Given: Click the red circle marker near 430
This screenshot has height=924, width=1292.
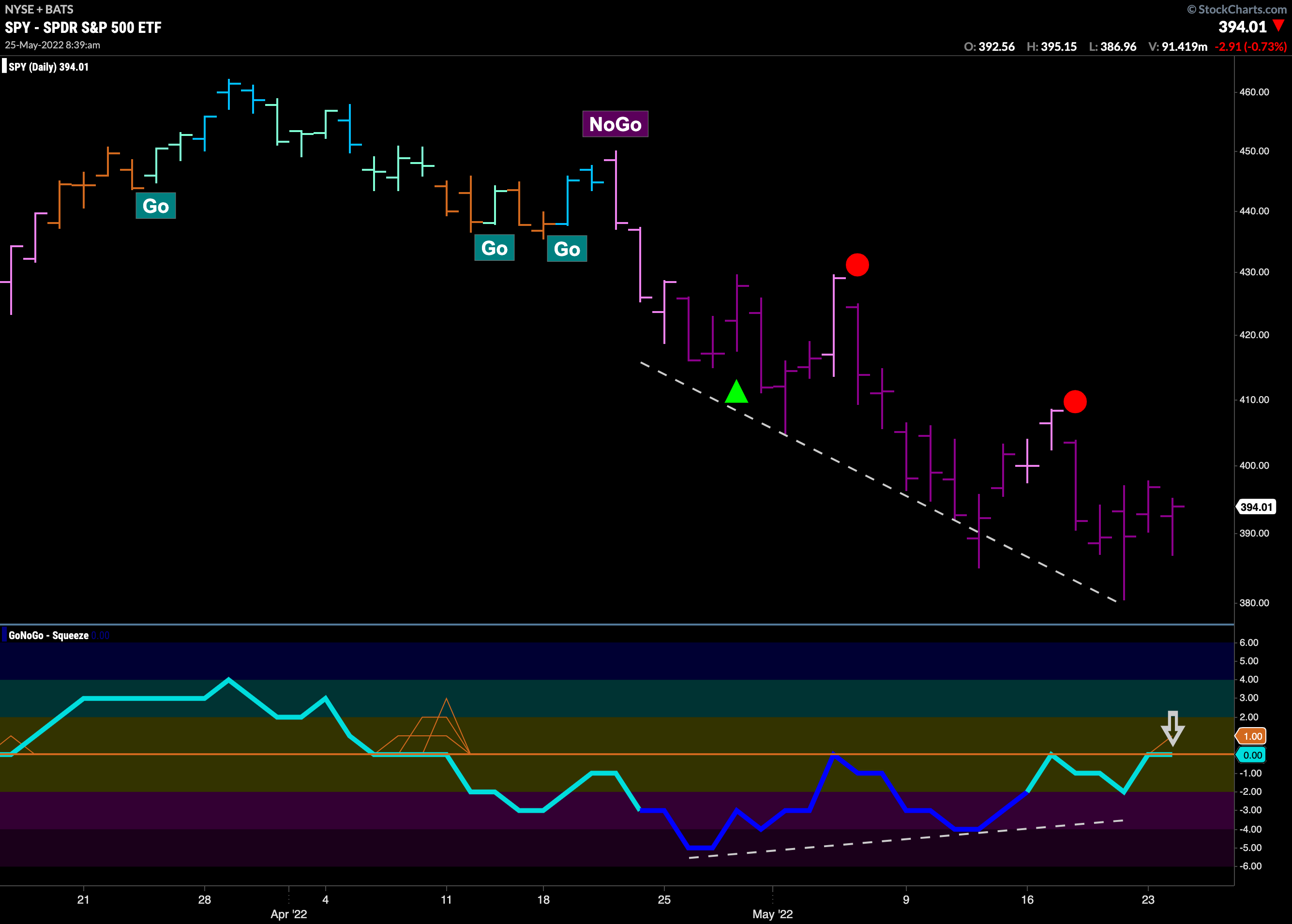Looking at the screenshot, I should coord(857,265).
